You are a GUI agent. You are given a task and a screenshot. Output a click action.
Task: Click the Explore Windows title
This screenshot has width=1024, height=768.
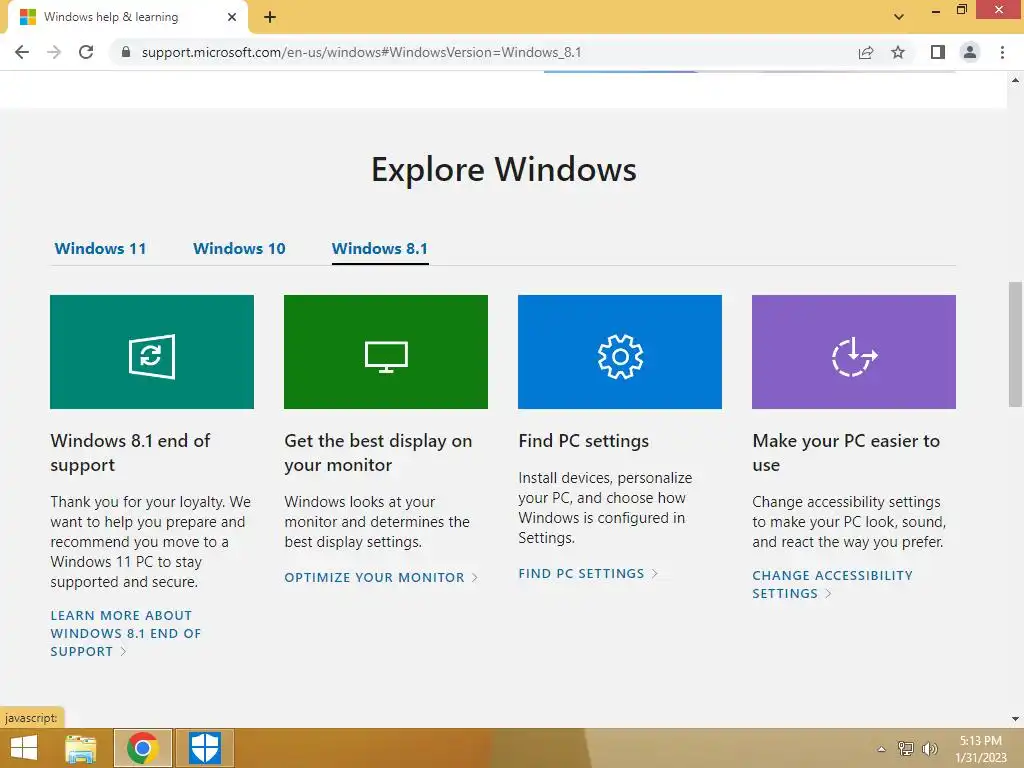[x=504, y=170]
